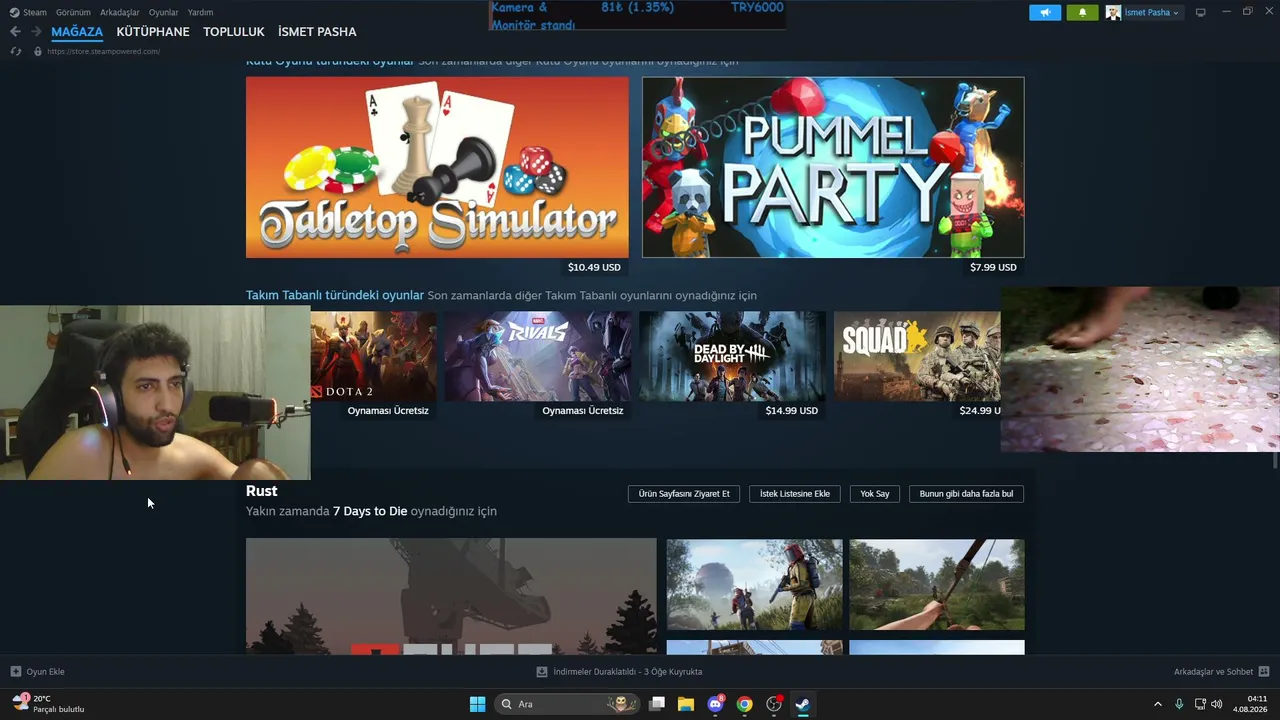The height and width of the screenshot is (720, 1280).
Task: Click the Ürün Sayfasını Ziyaret Et button
Action: [x=684, y=494]
